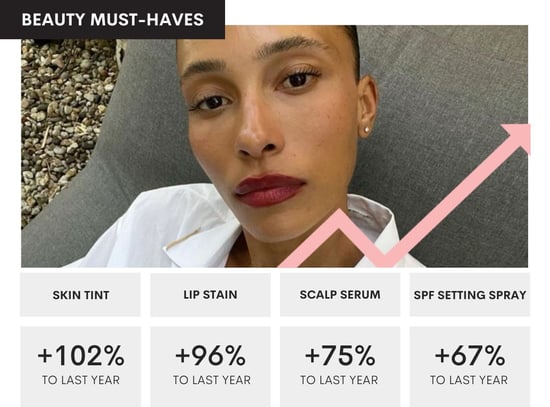Click the +75% growth figure
The height and width of the screenshot is (407, 550).
coord(340,355)
